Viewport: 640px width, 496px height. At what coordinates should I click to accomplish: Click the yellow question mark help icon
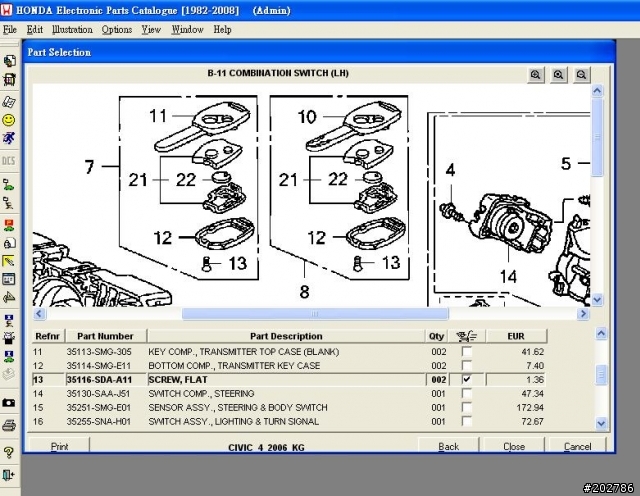9,452
